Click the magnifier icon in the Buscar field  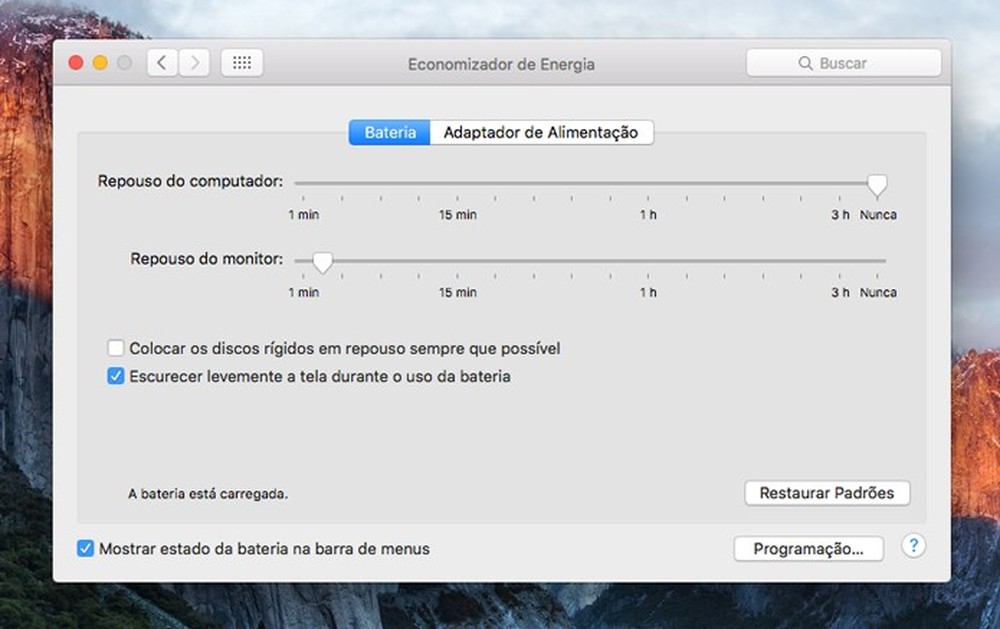(805, 62)
